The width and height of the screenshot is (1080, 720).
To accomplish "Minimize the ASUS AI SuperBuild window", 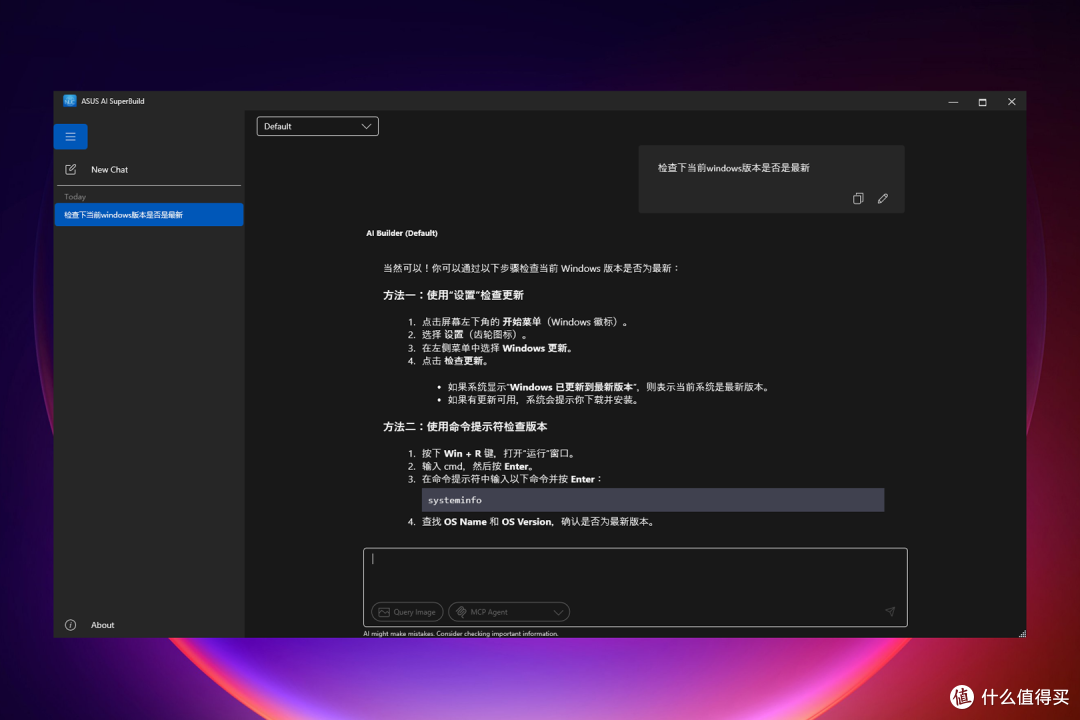I will coord(953,102).
